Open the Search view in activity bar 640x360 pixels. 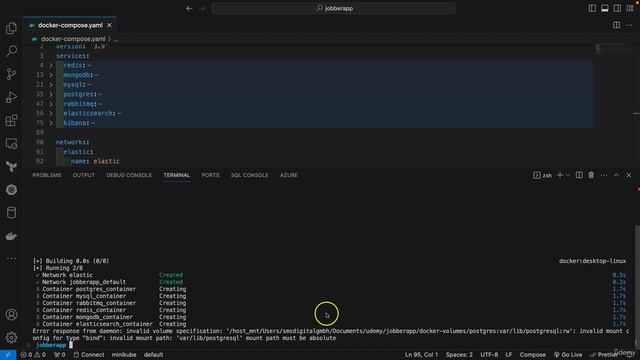tap(11, 51)
